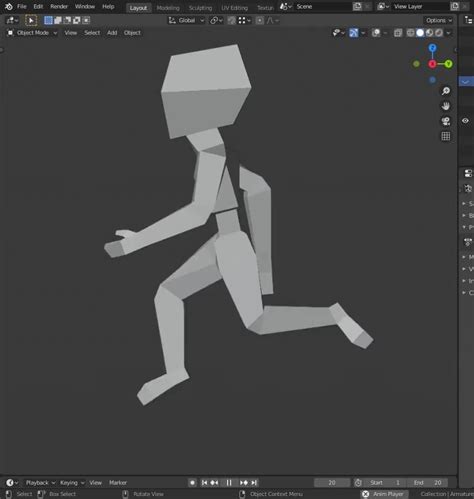
Task: Open the snapping options dropdown
Action: (x=245, y=20)
